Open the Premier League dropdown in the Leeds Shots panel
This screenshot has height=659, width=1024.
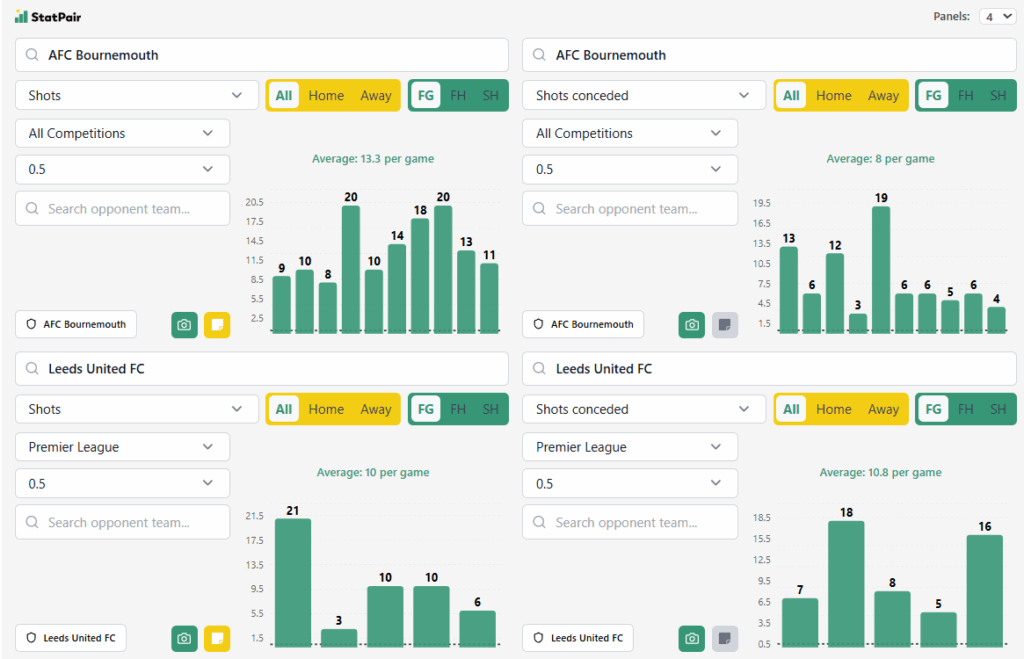click(x=122, y=447)
